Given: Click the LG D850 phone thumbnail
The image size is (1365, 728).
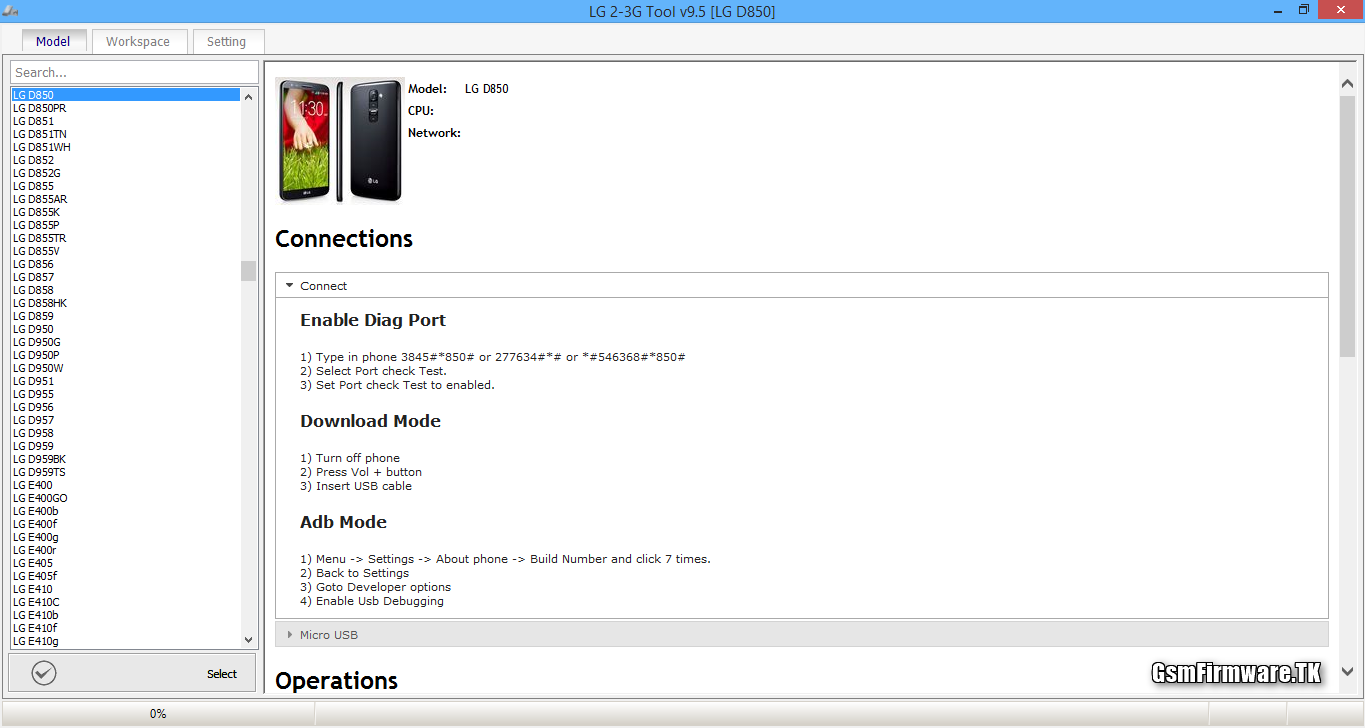Looking at the screenshot, I should (340, 141).
